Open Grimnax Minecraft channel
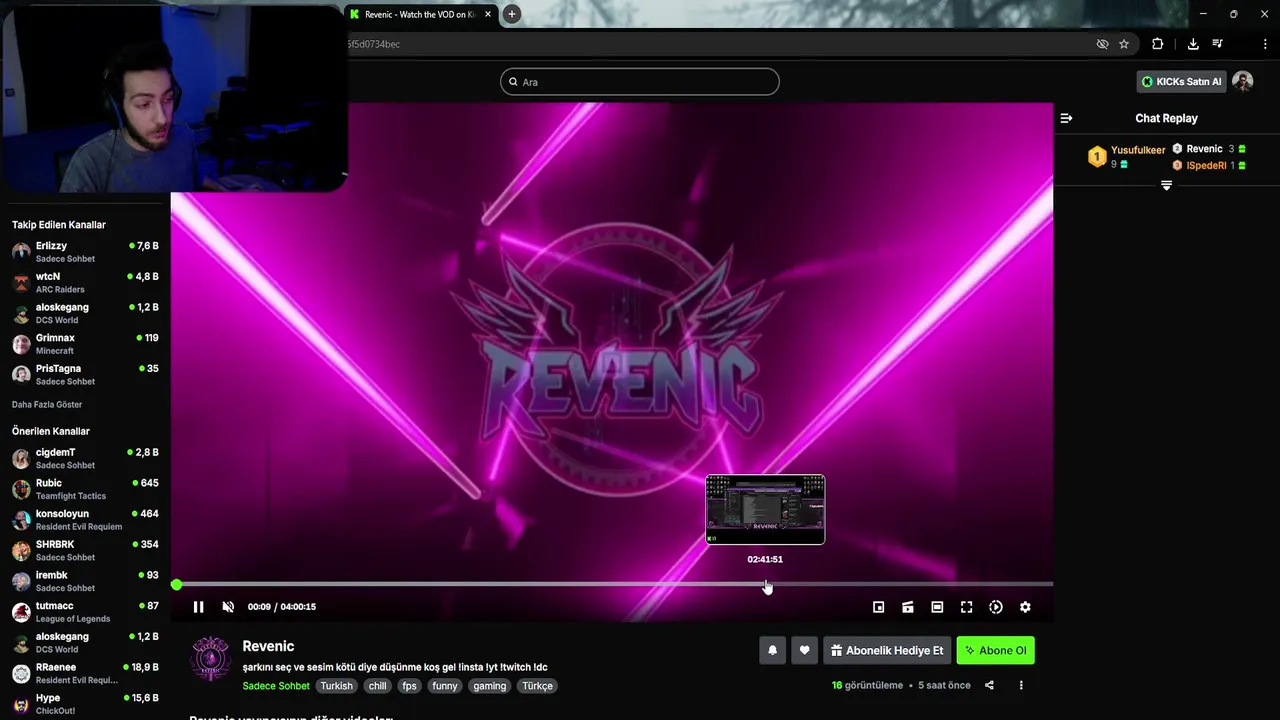This screenshot has height=720, width=1280. click(85, 344)
